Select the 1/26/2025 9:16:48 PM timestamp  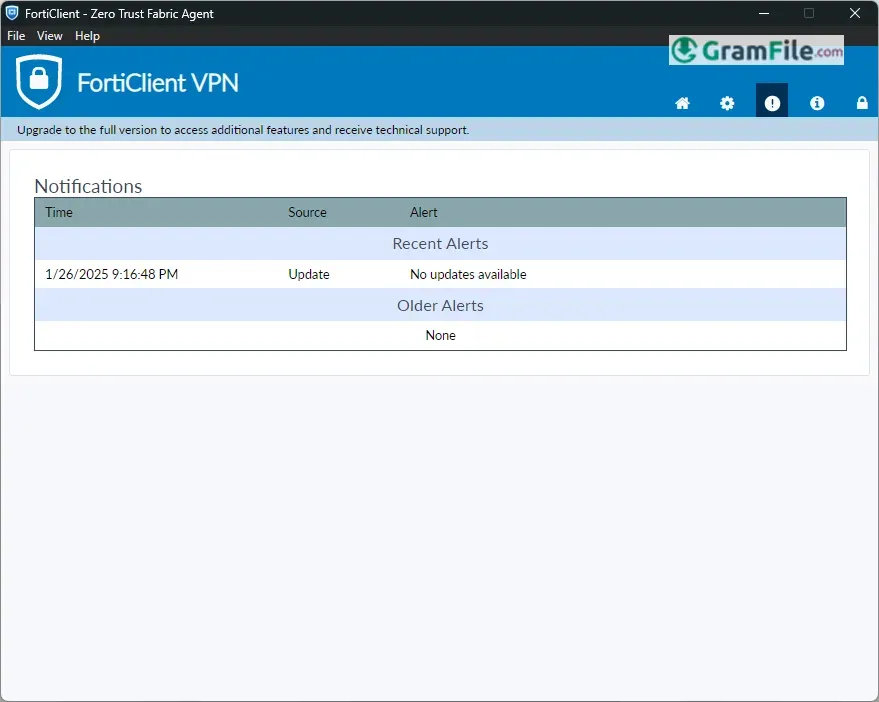point(112,274)
